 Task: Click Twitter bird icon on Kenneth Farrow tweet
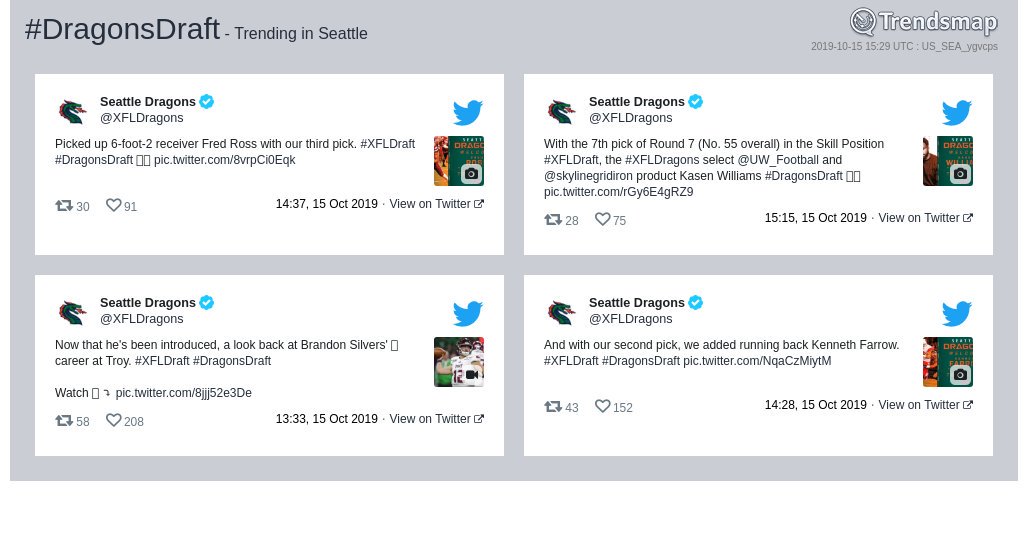point(957,314)
